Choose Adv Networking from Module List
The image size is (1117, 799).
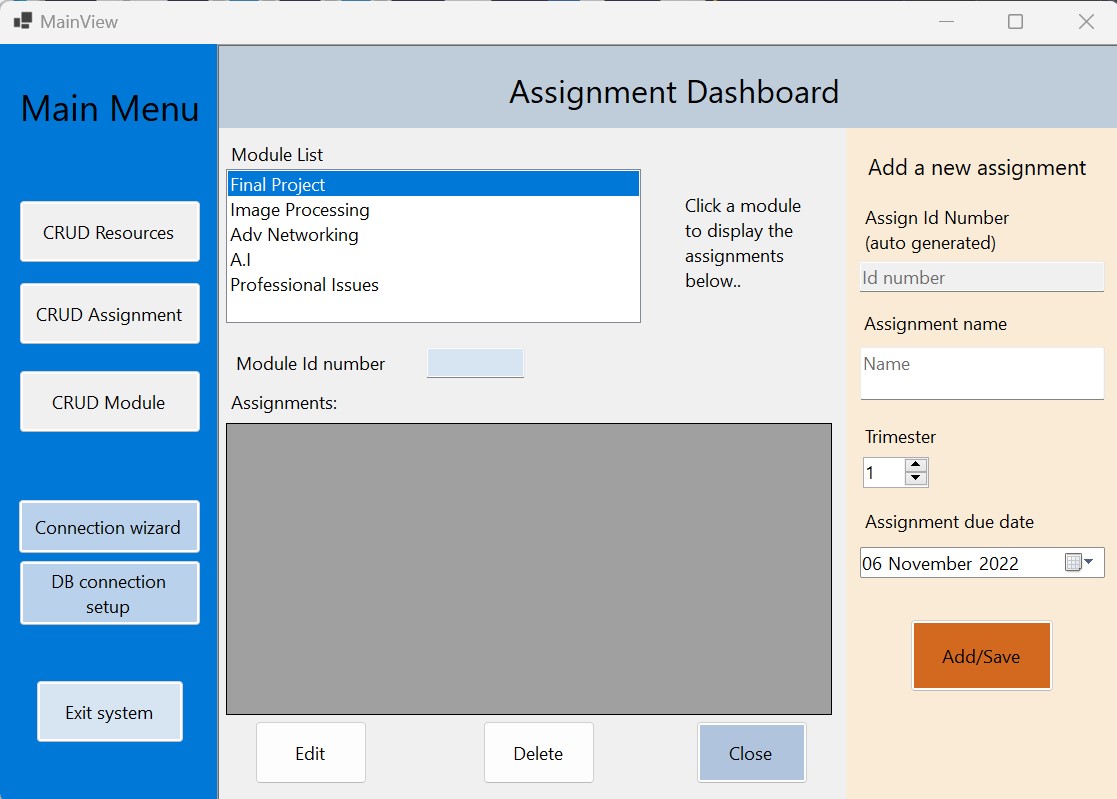(x=294, y=235)
